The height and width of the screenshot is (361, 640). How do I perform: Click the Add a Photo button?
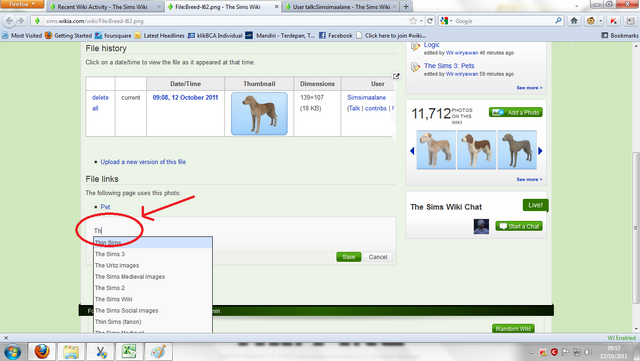pos(516,112)
